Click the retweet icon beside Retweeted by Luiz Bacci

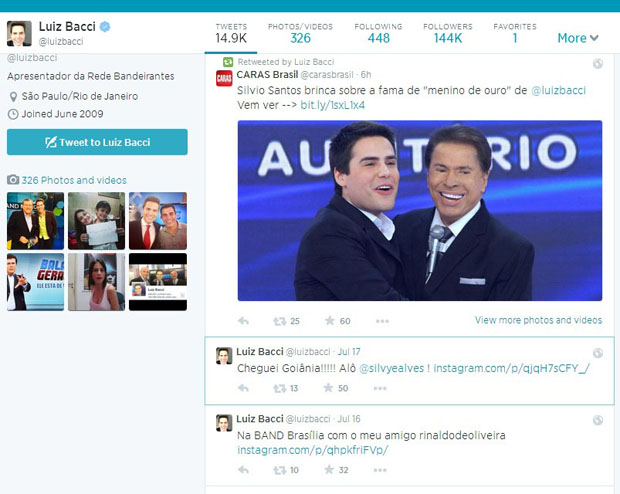228,62
